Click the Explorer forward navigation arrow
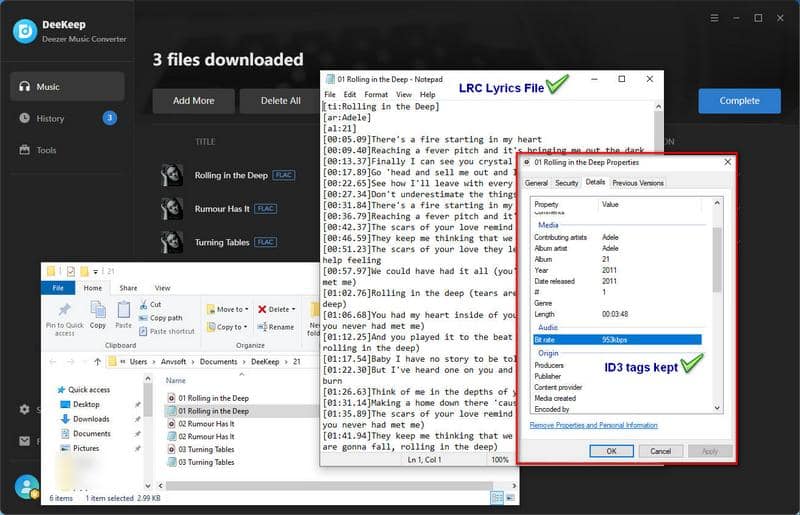Screen dimensions: 800x515 click(x=70, y=361)
